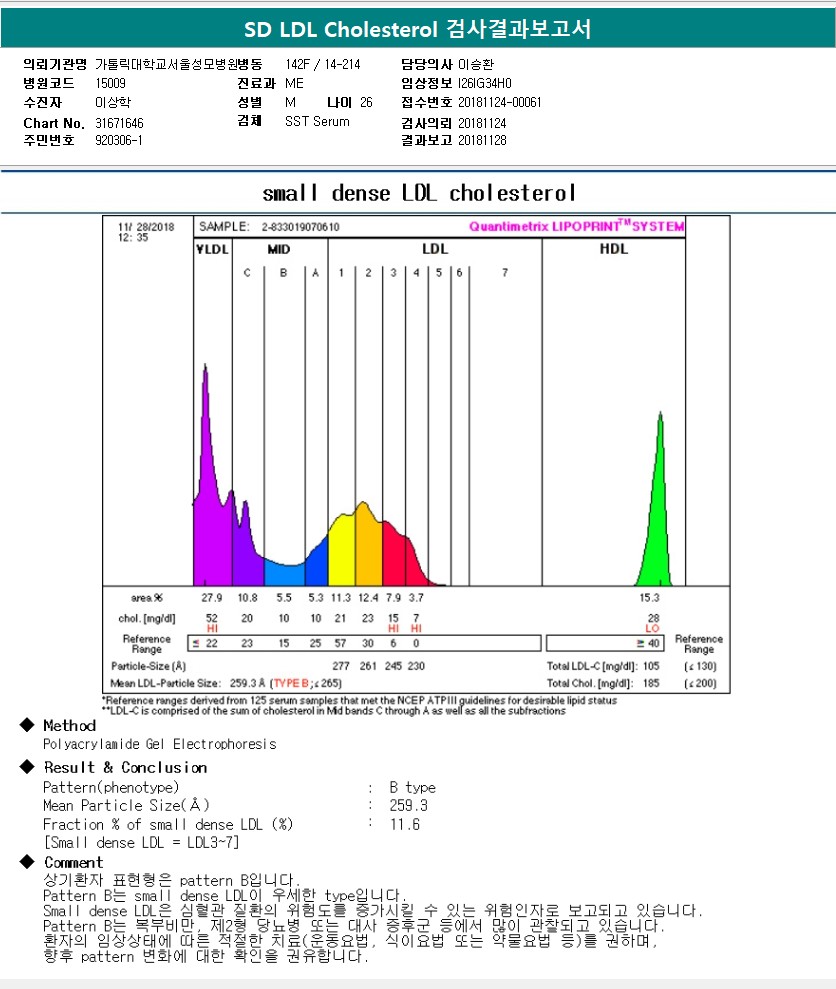Screen dimensions: 836x989
Task: Select the last comment line 향후 pattern 변화에
Action: pos(206,956)
